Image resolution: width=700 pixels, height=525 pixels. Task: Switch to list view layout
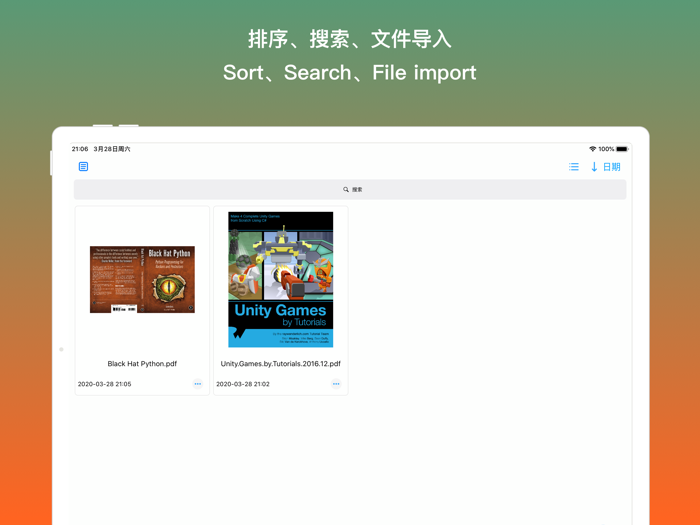574,167
